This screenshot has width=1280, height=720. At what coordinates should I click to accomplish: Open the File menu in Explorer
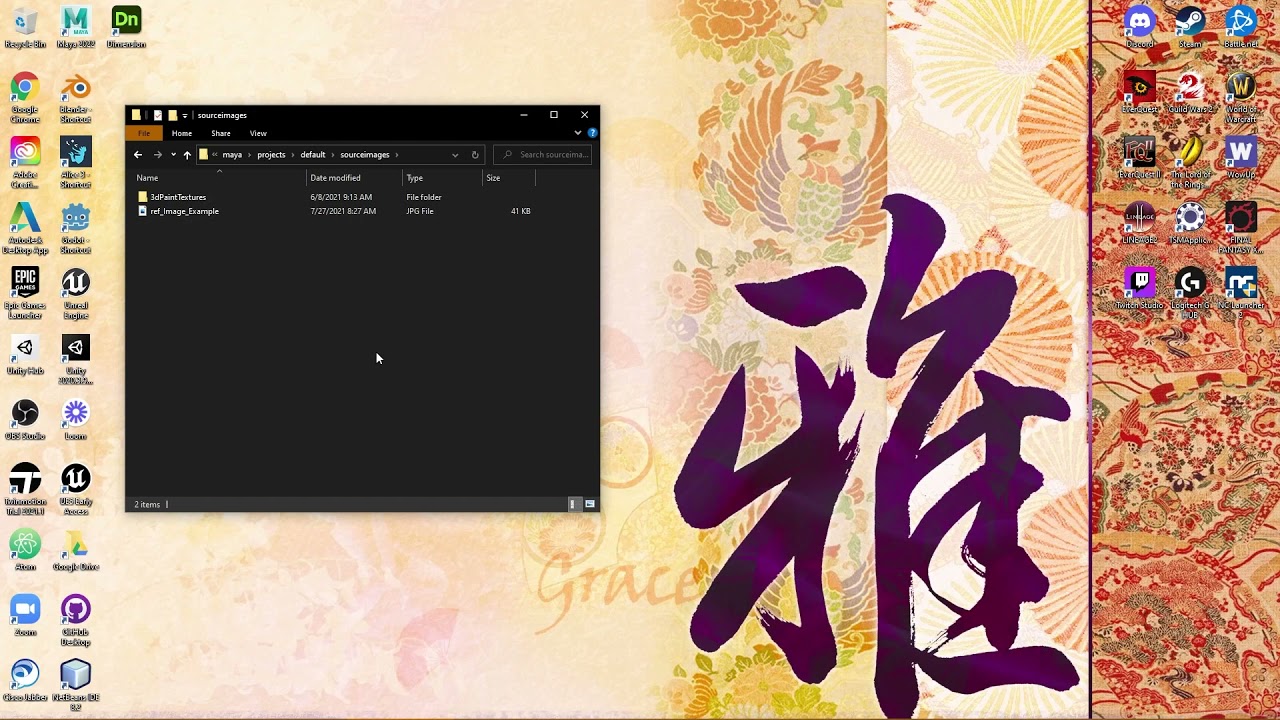tap(144, 133)
